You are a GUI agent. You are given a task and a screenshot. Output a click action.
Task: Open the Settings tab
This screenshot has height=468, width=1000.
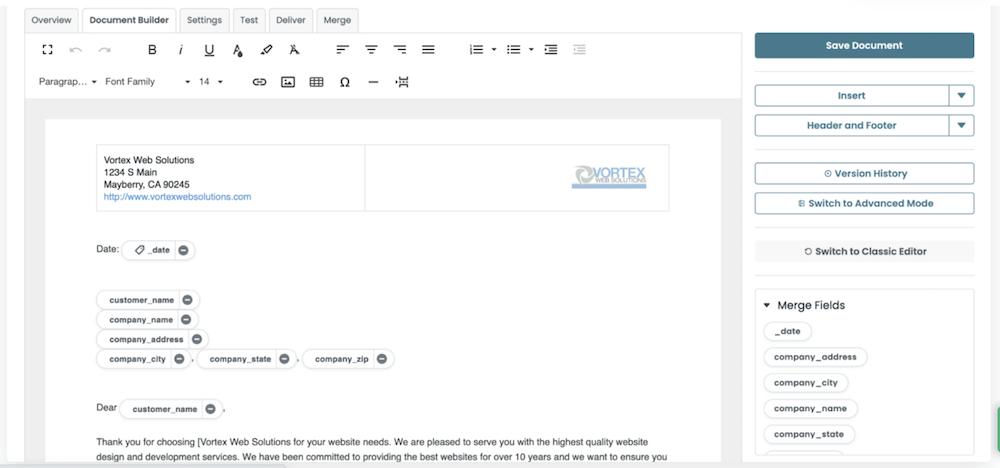click(204, 20)
